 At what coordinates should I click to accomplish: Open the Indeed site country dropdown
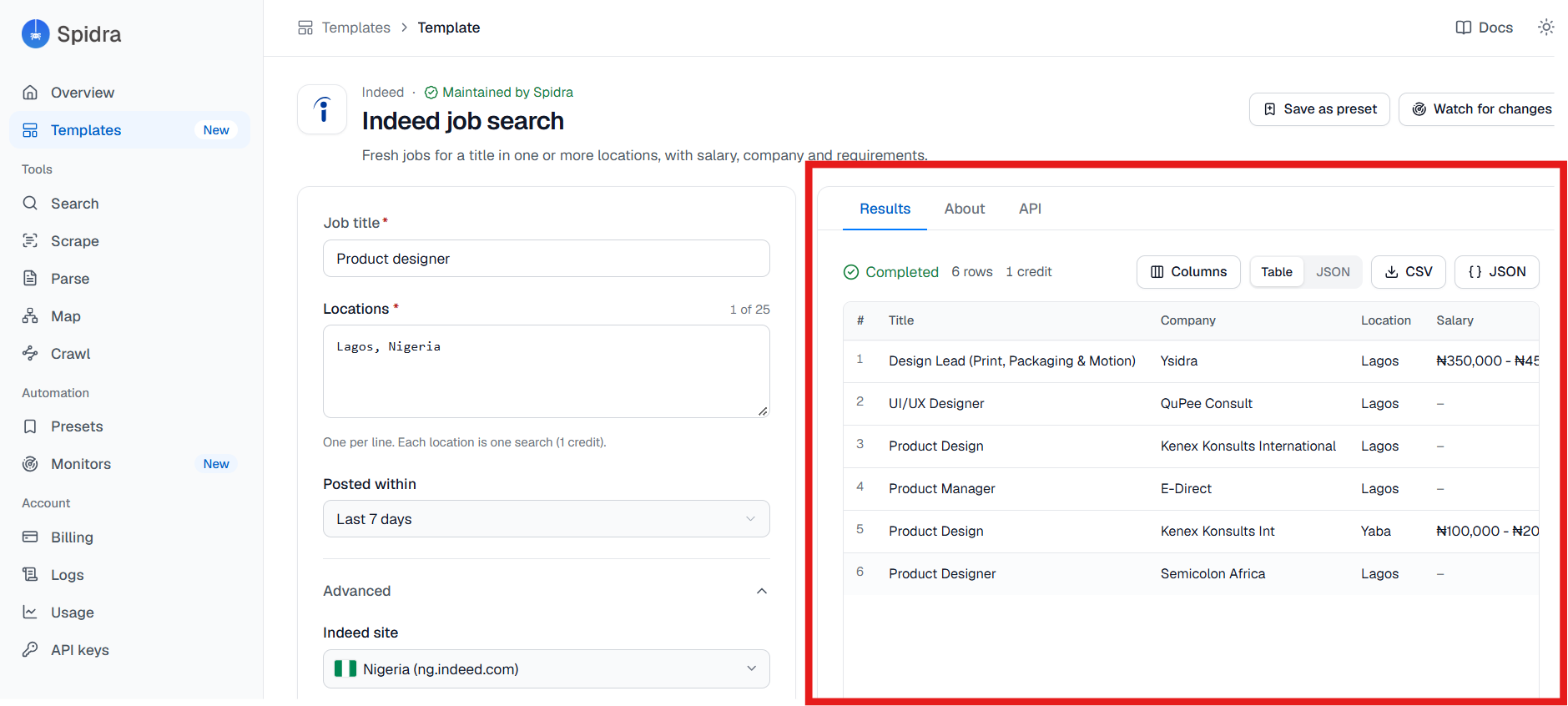pyautogui.click(x=547, y=669)
